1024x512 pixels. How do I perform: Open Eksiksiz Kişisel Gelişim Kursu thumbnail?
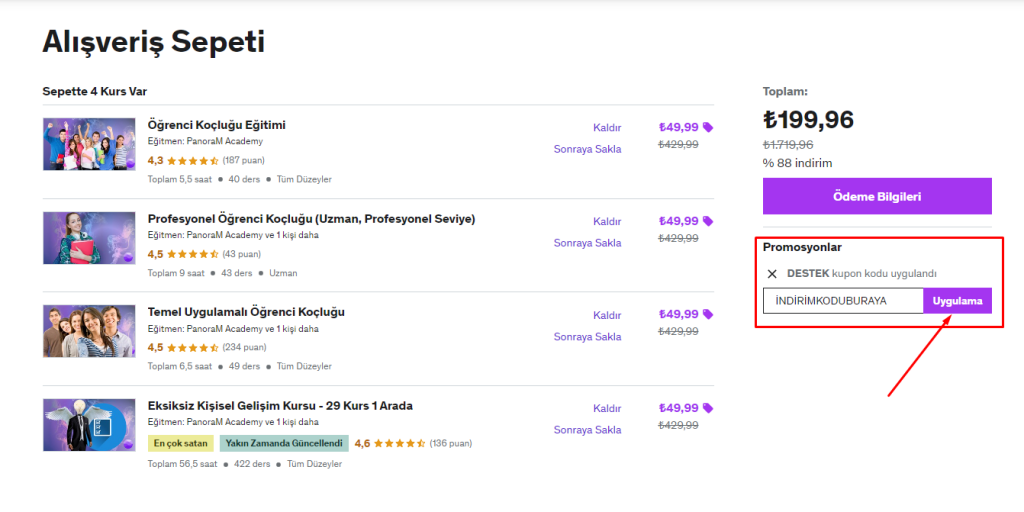[89, 425]
